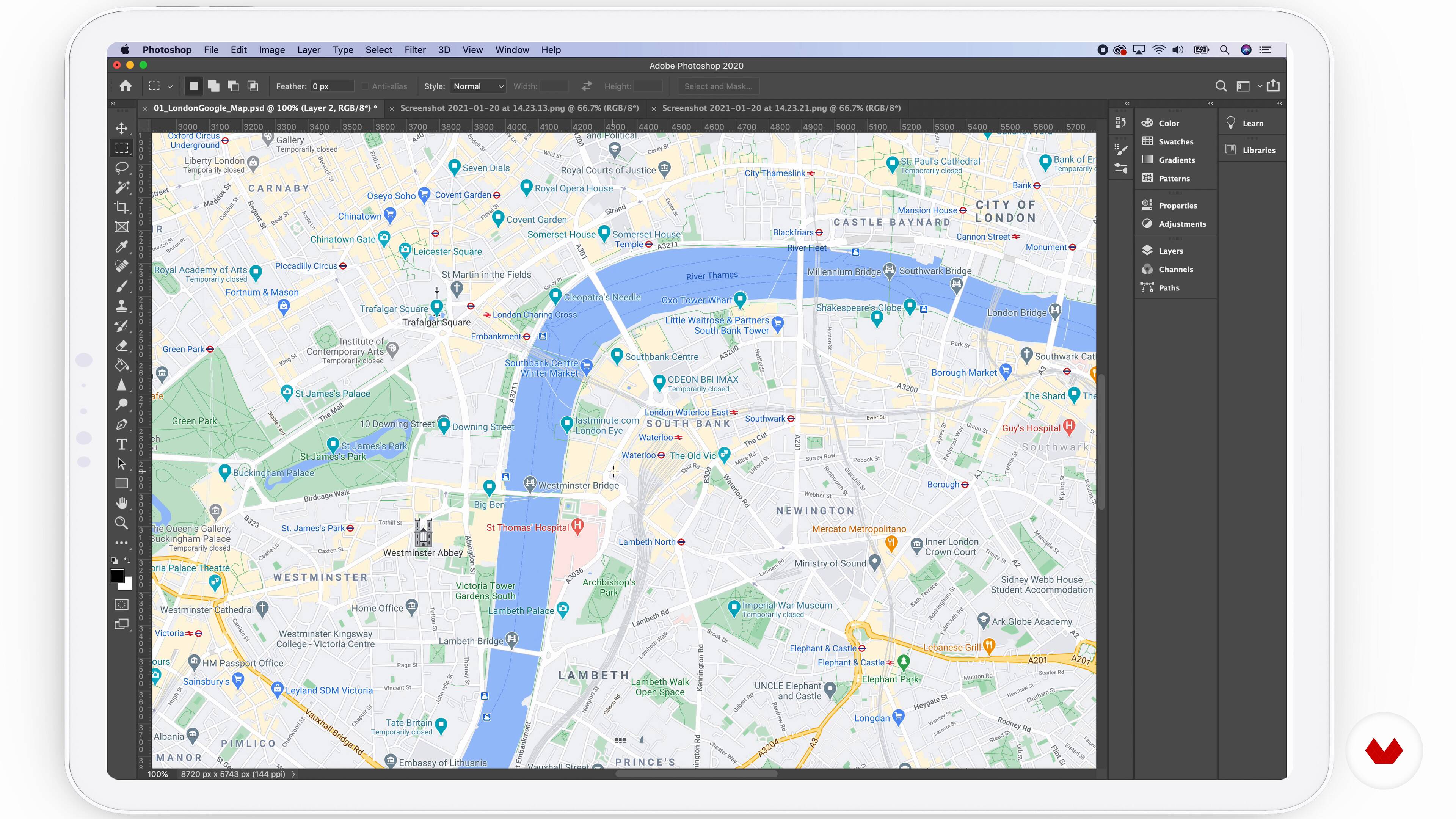Enable Subtract from selection mode
The height and width of the screenshot is (819, 1456).
[234, 86]
